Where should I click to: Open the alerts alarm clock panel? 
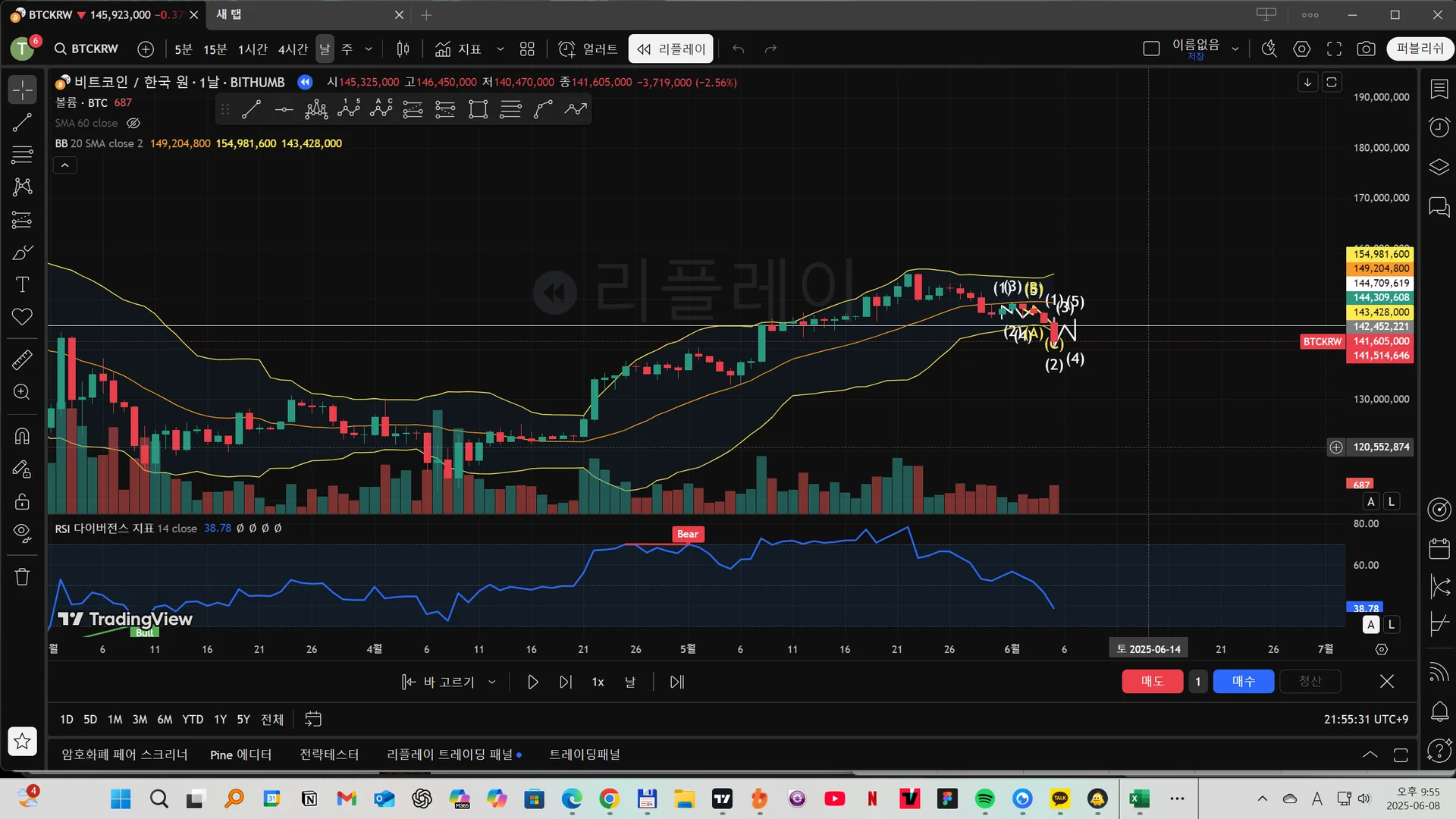point(1439,127)
